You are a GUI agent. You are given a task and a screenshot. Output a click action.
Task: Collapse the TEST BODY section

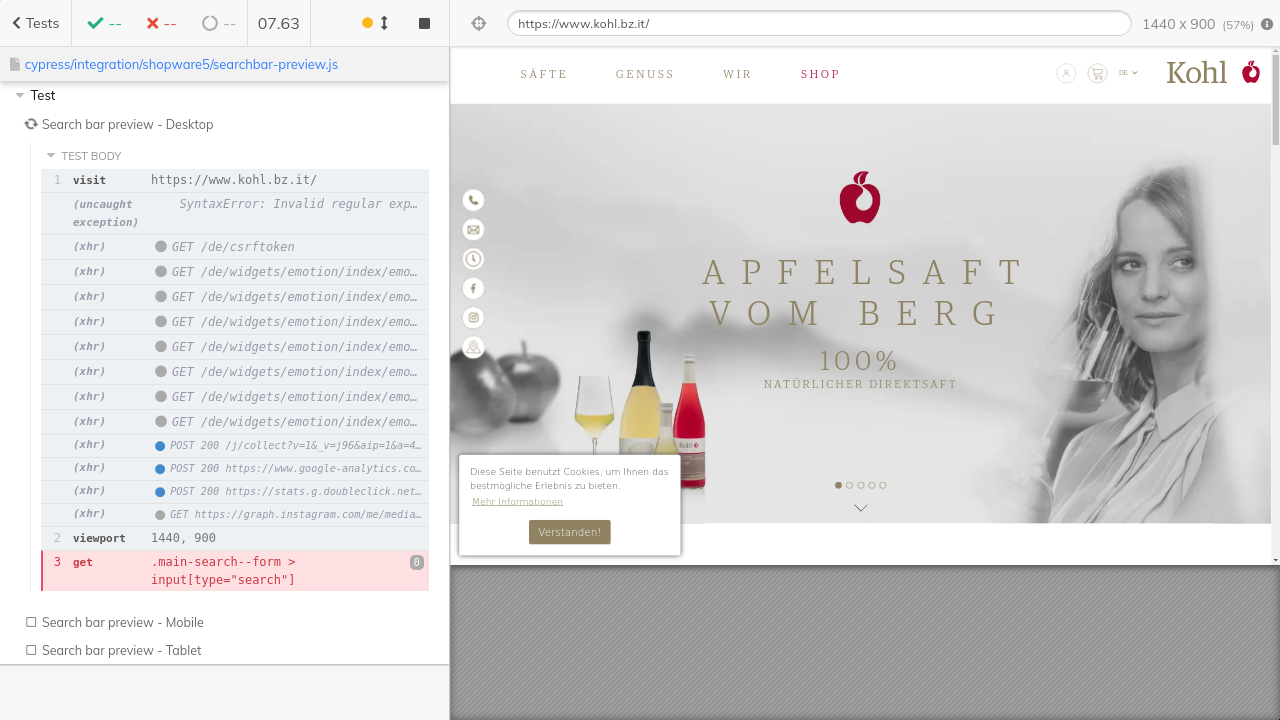52,156
